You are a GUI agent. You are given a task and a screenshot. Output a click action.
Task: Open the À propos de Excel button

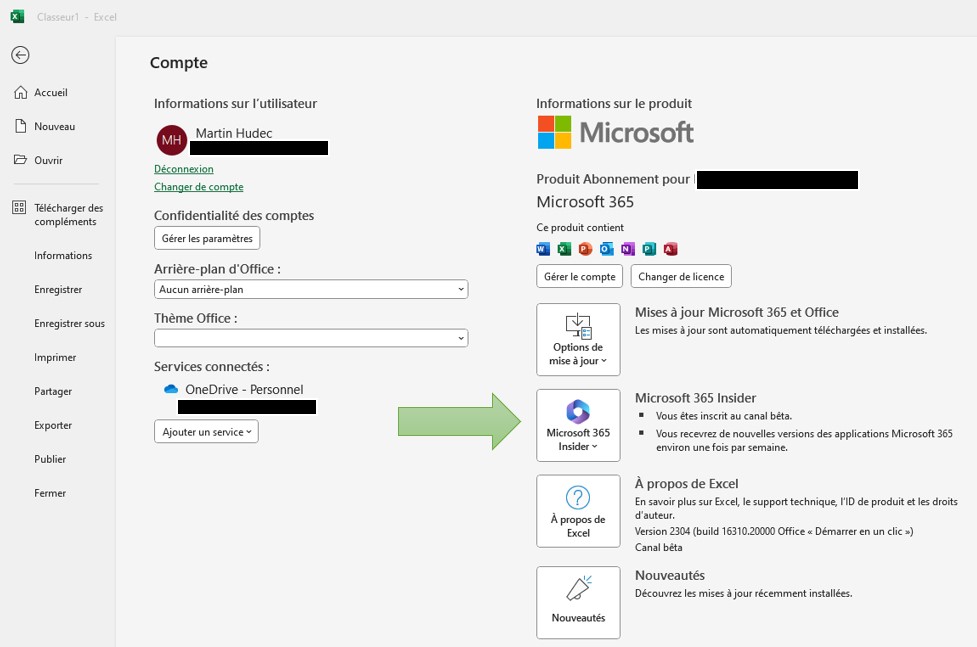coord(578,511)
